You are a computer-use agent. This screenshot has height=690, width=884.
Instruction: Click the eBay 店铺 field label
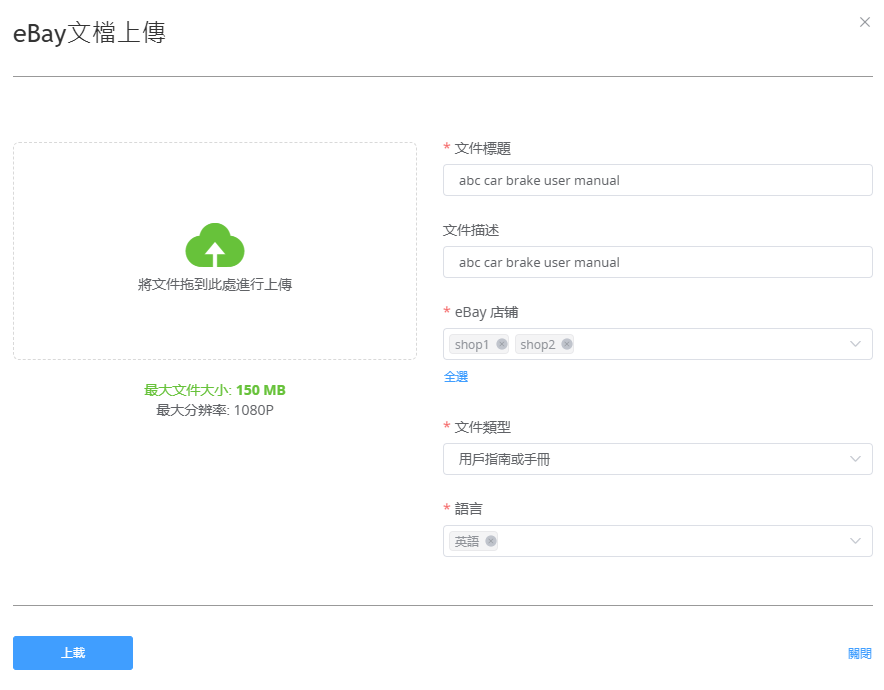pos(486,312)
